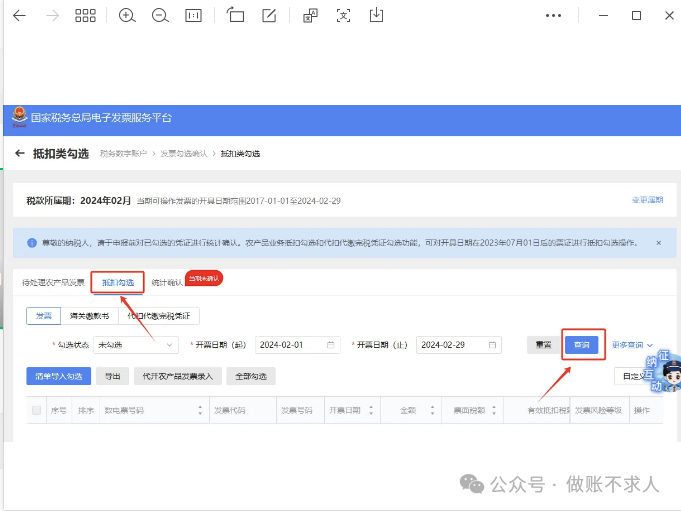Open the image edit tool
681x511 pixels.
(x=269, y=16)
